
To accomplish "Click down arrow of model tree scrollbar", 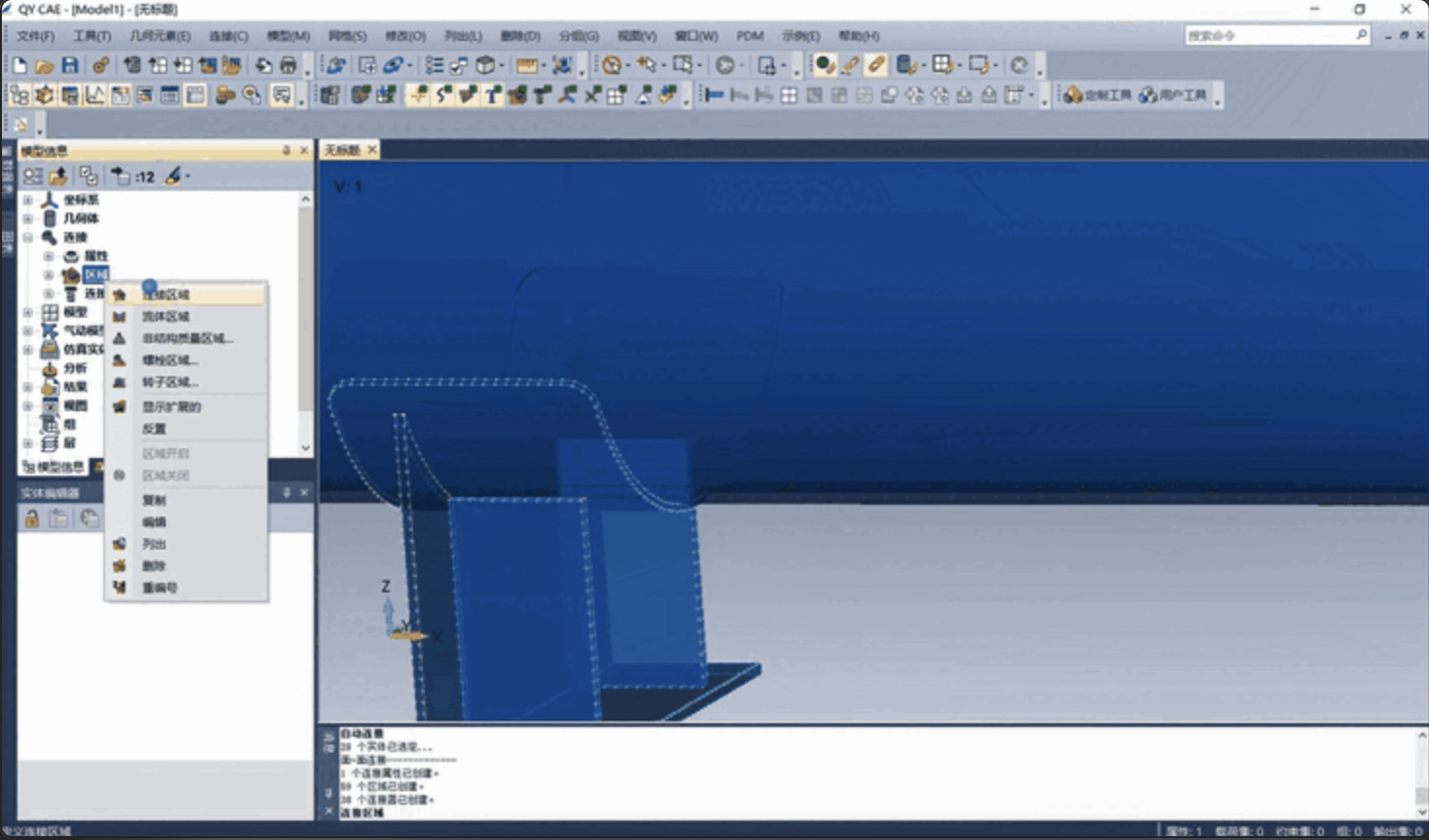I will [x=306, y=447].
